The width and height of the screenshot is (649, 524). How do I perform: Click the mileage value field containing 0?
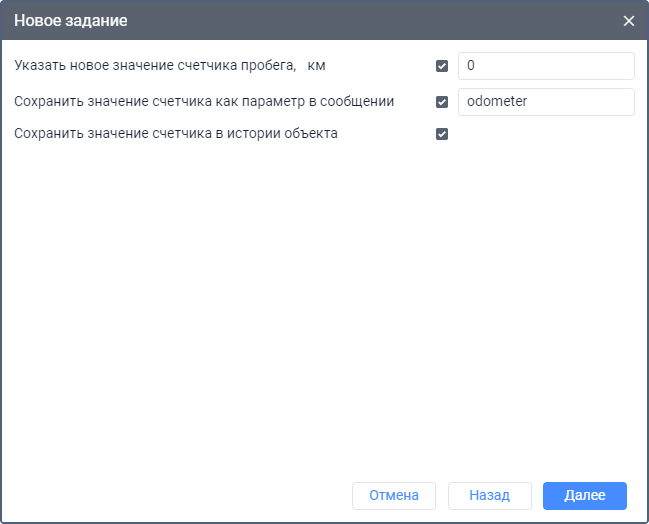[x=545, y=66]
